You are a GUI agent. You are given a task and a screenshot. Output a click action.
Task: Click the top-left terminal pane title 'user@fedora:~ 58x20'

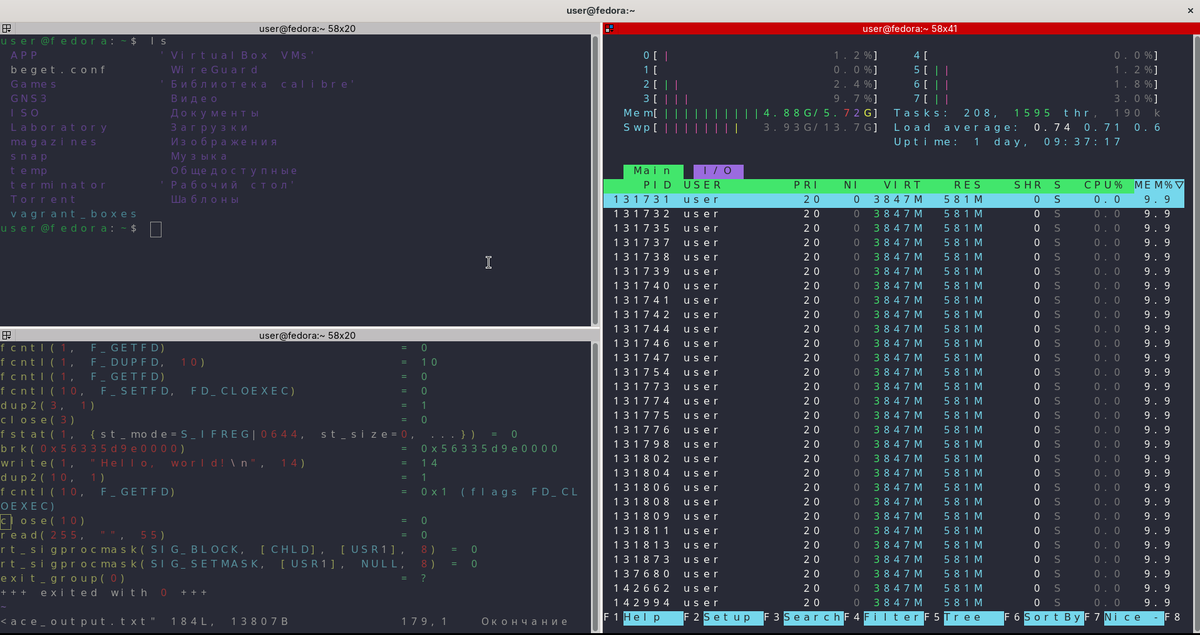click(x=307, y=28)
